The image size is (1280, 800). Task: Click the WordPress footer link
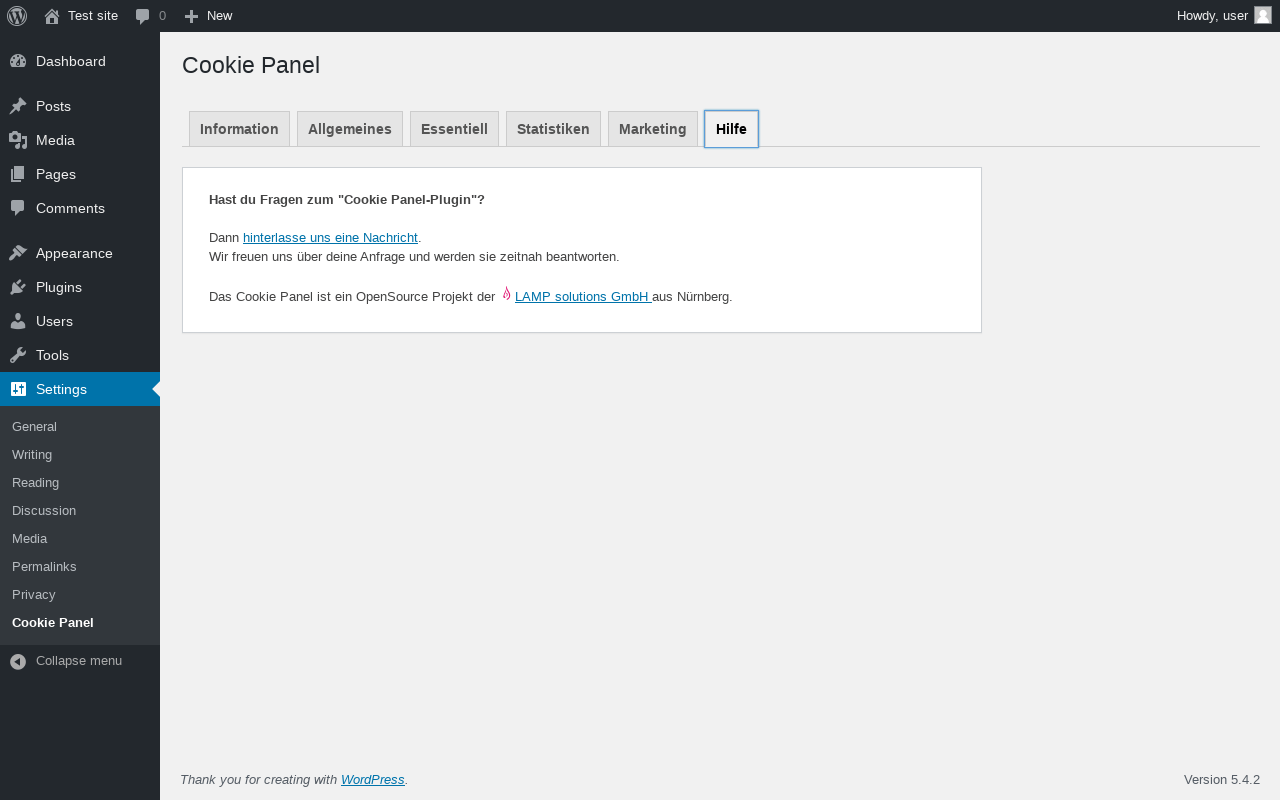373,779
